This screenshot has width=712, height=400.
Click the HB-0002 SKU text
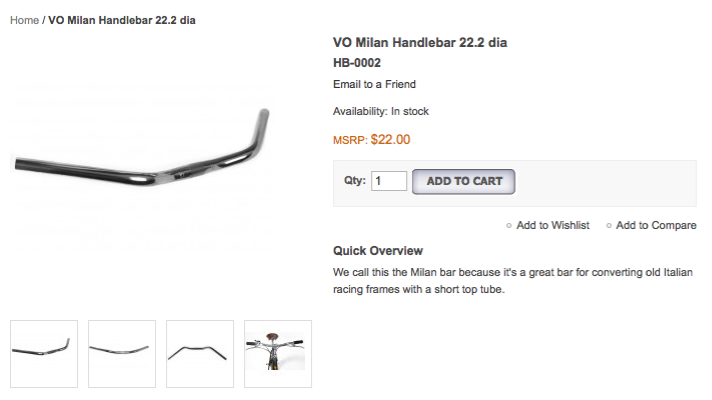click(357, 63)
